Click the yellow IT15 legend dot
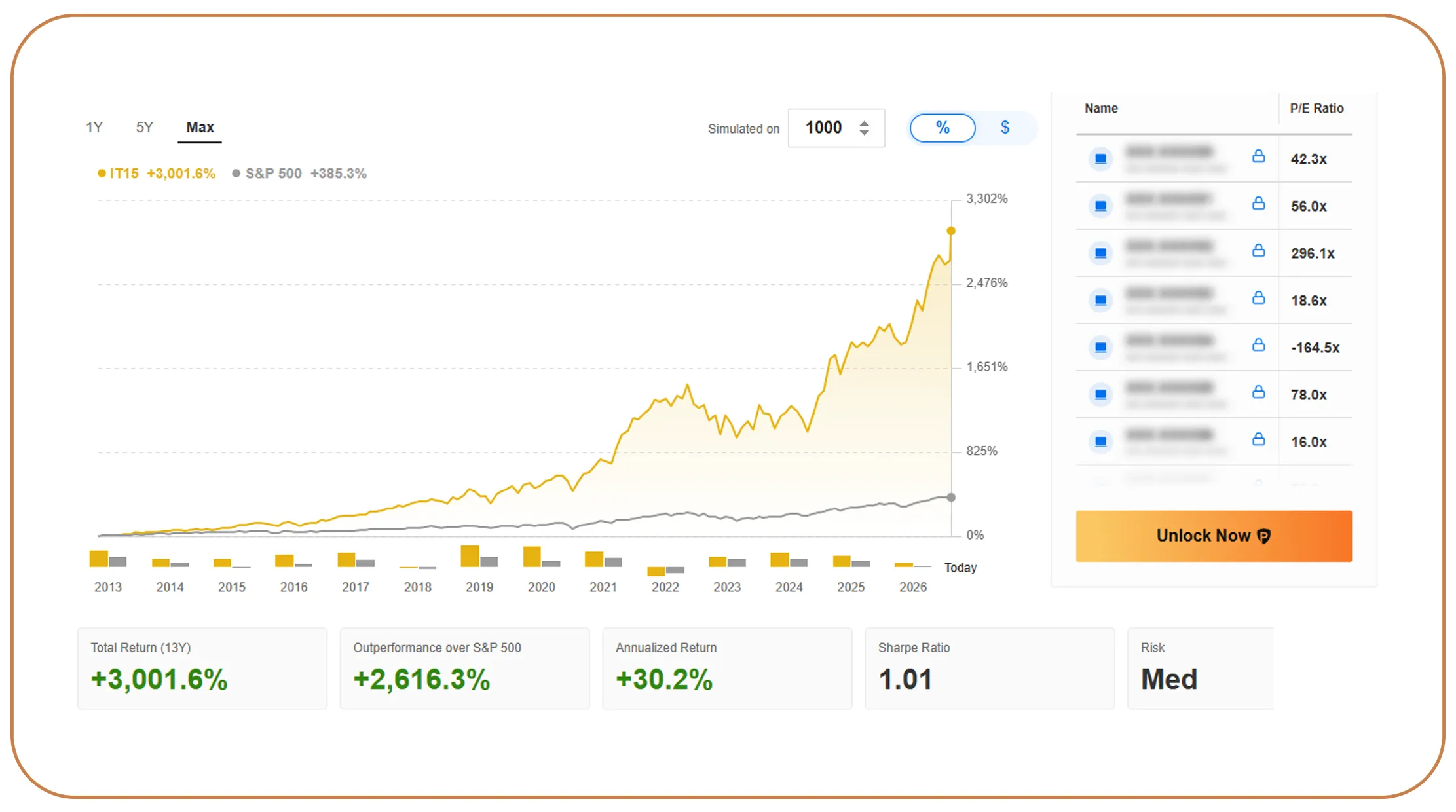 pos(101,174)
